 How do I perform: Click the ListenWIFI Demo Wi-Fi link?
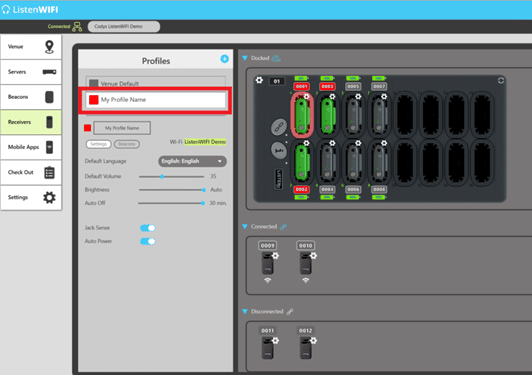click(x=205, y=142)
